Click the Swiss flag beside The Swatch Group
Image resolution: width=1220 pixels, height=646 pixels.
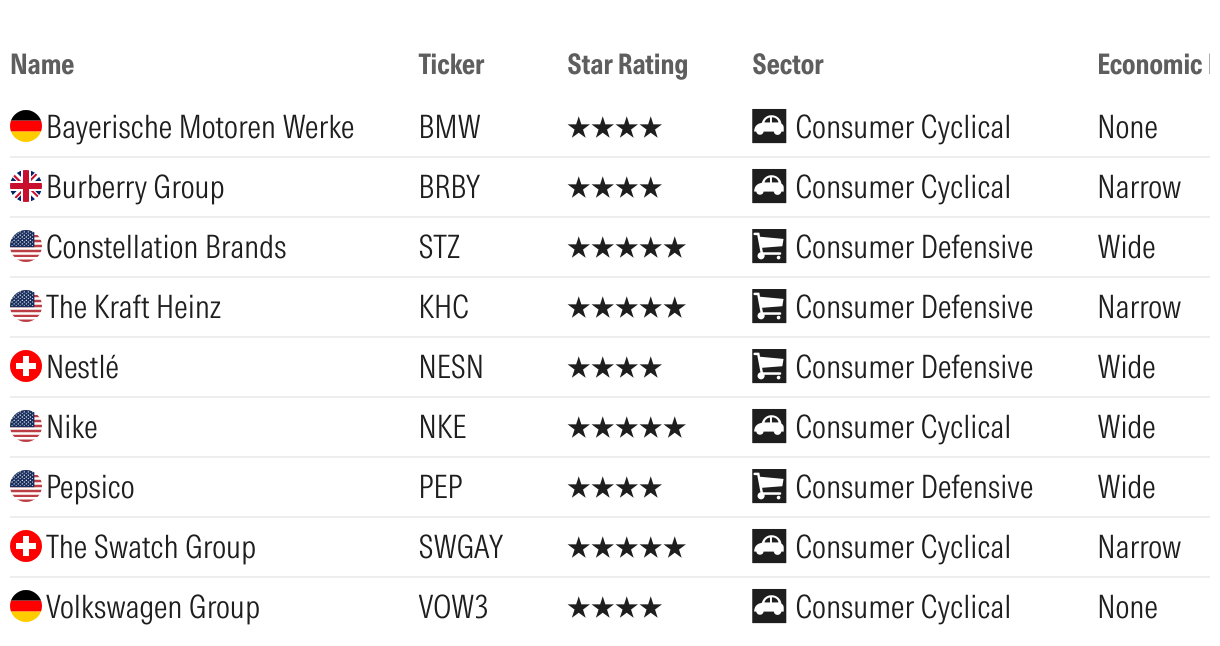pos(26,547)
